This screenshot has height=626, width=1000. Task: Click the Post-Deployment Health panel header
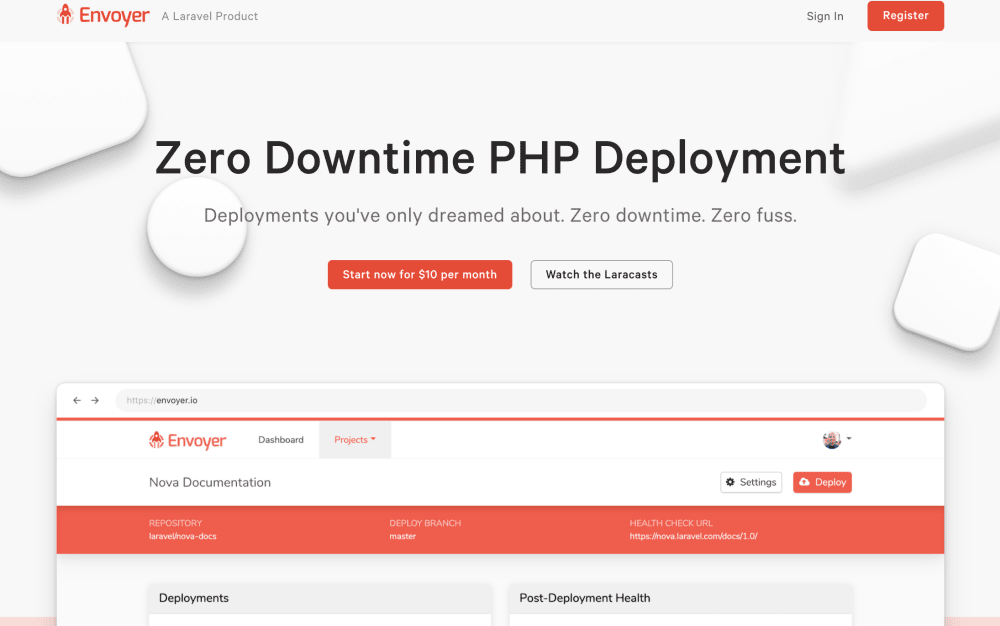click(585, 598)
